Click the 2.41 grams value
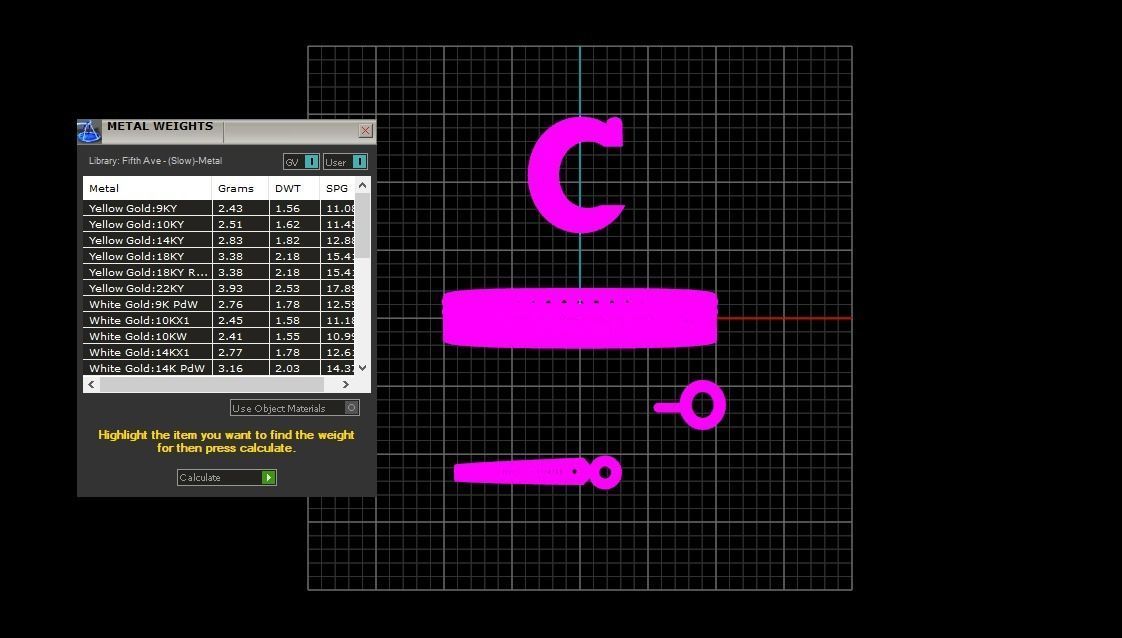The height and width of the screenshot is (638, 1122). [230, 336]
